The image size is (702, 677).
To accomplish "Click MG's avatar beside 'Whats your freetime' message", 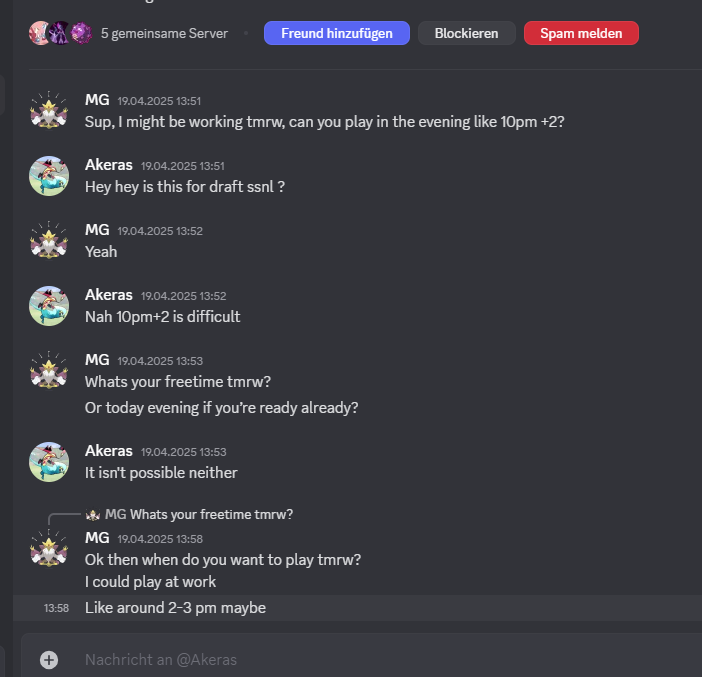I will (48, 370).
